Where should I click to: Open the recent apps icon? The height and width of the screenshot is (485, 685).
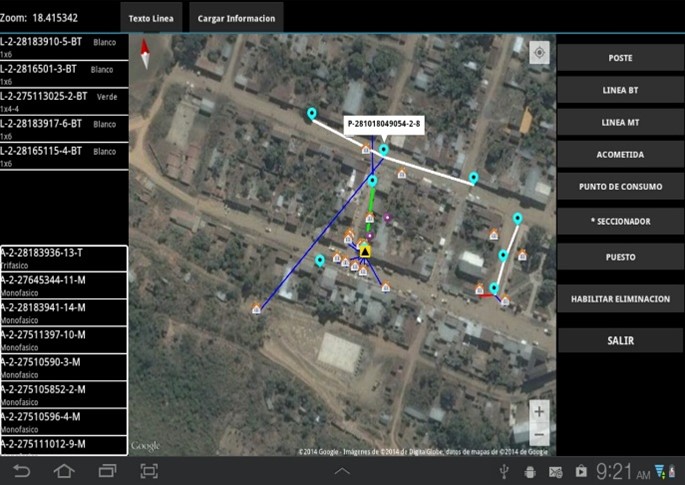click(x=107, y=471)
